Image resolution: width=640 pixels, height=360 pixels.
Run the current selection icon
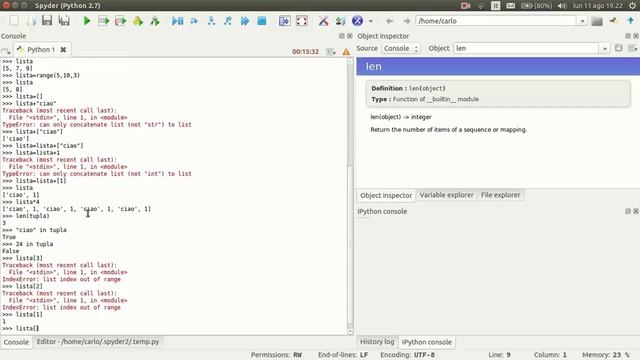point(138,21)
